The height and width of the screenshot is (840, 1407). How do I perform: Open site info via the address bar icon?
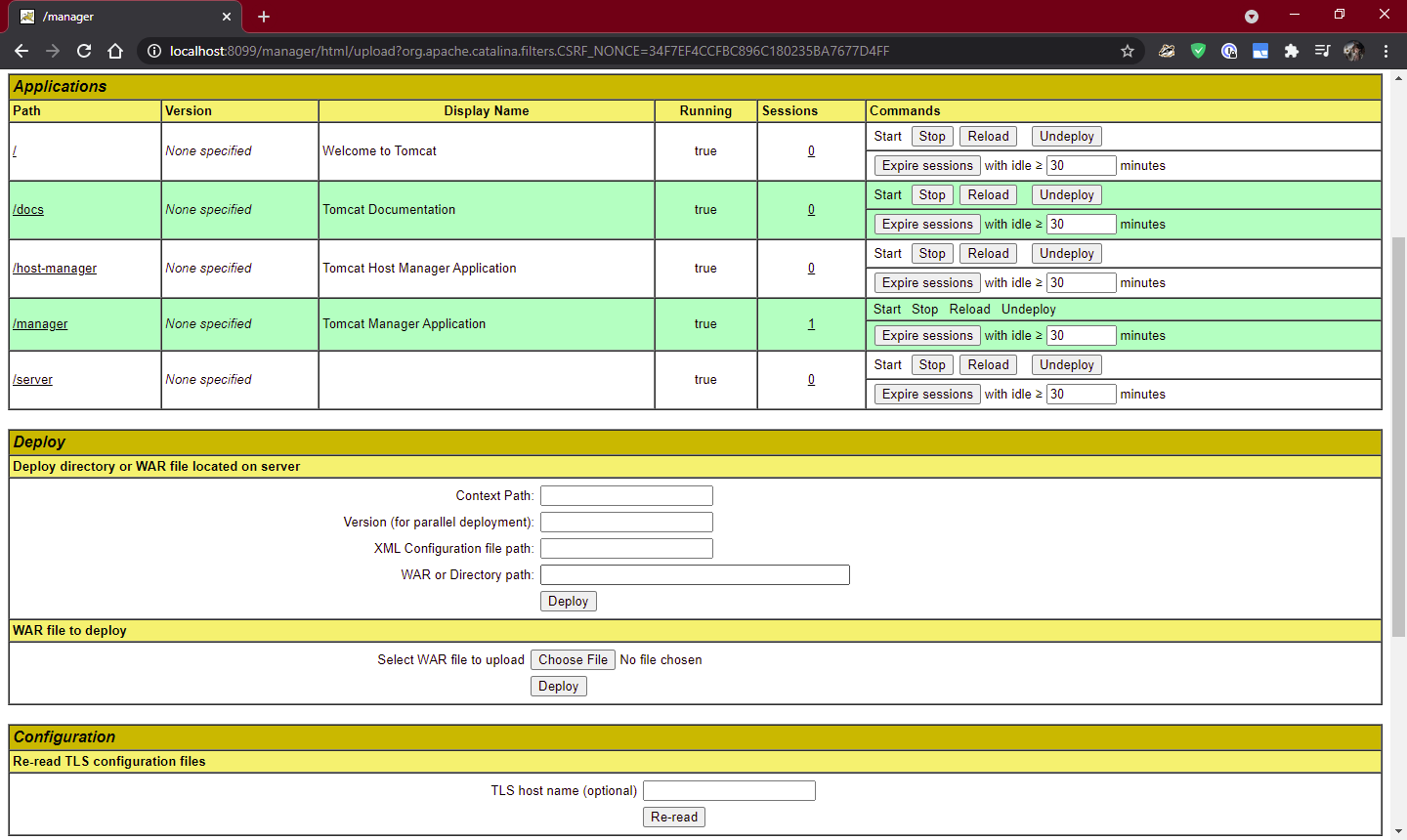click(x=155, y=51)
